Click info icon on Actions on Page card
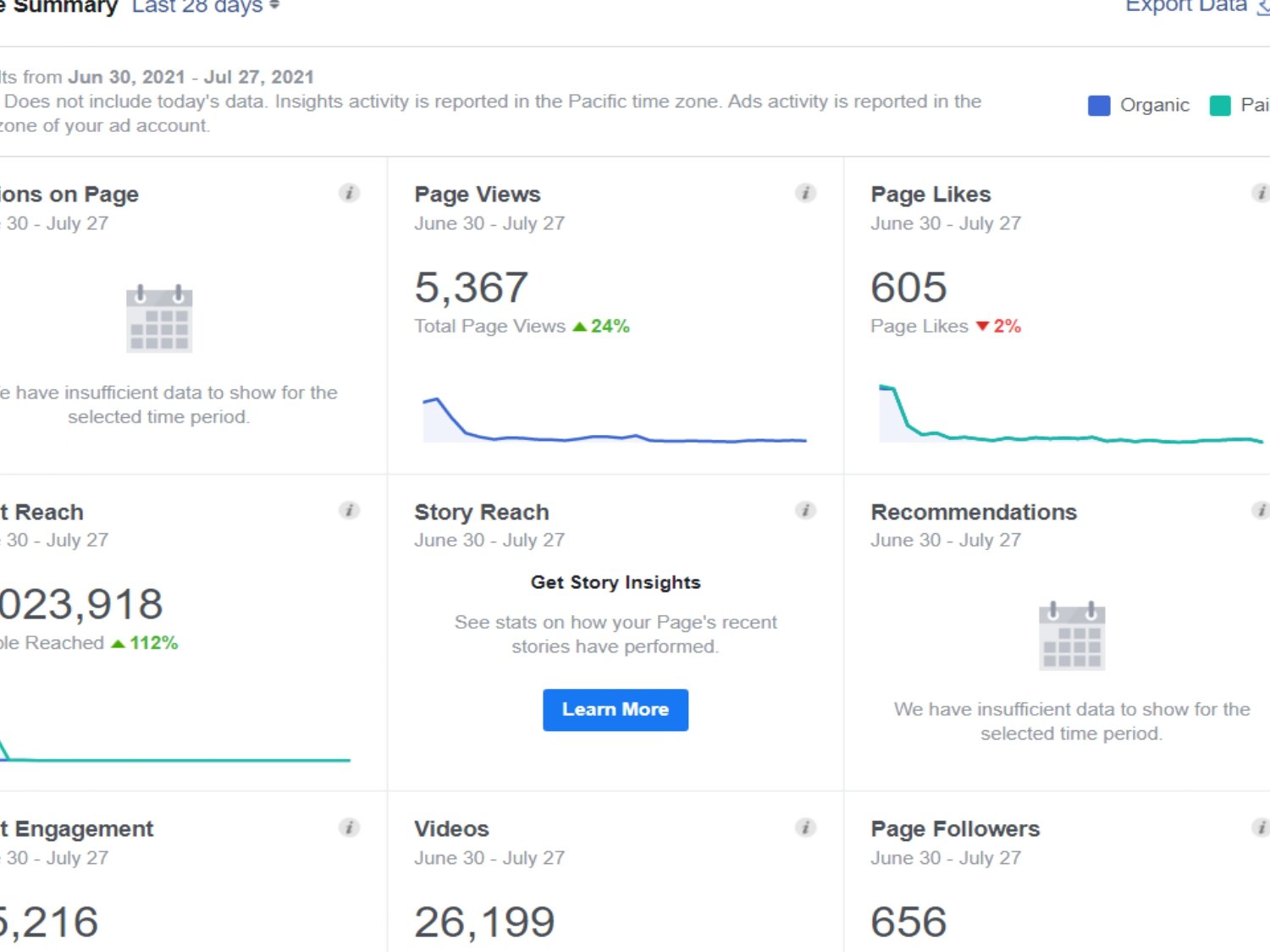The image size is (1270, 952). pyautogui.click(x=349, y=193)
